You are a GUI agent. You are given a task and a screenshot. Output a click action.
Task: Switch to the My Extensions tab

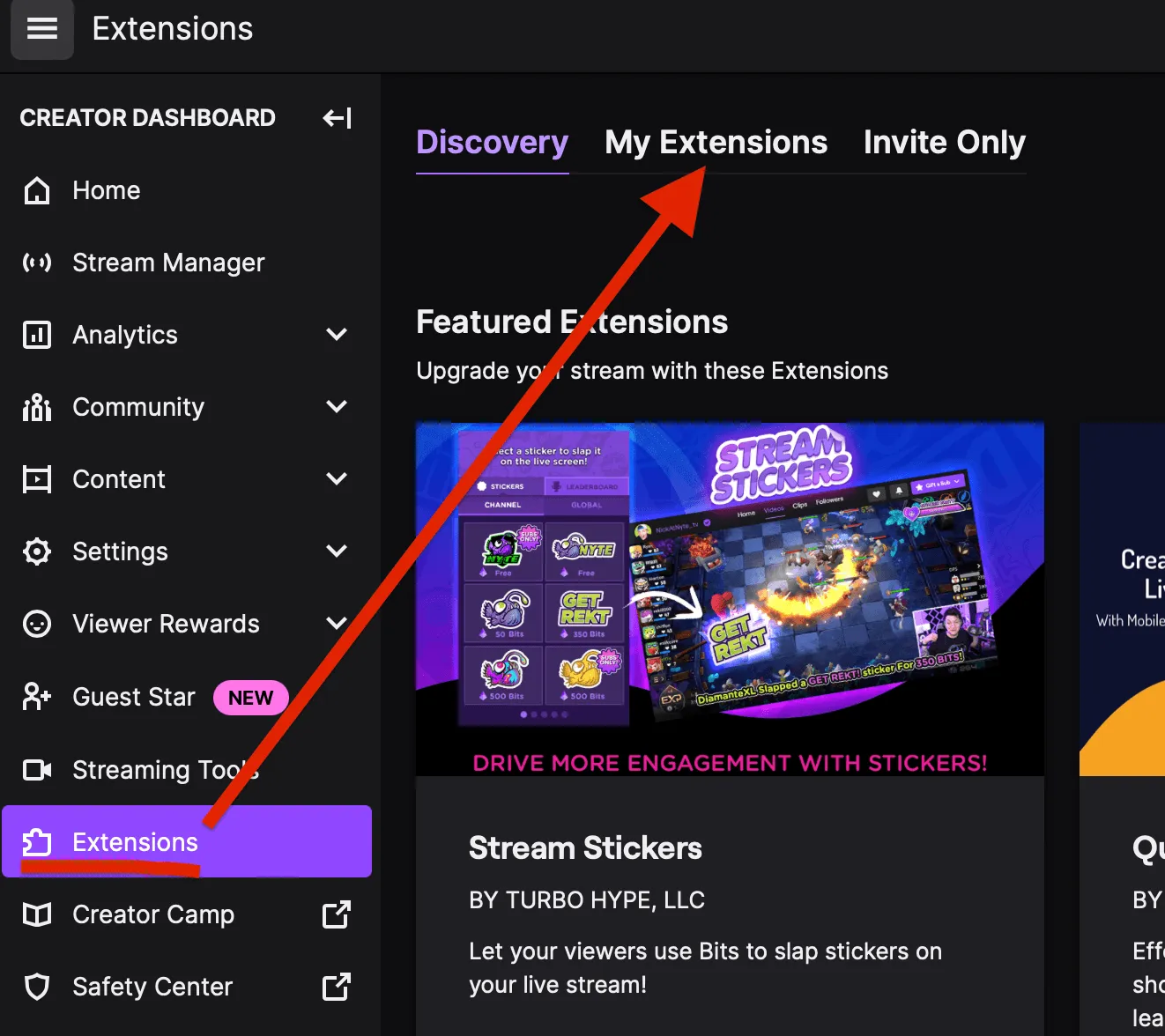coord(716,143)
